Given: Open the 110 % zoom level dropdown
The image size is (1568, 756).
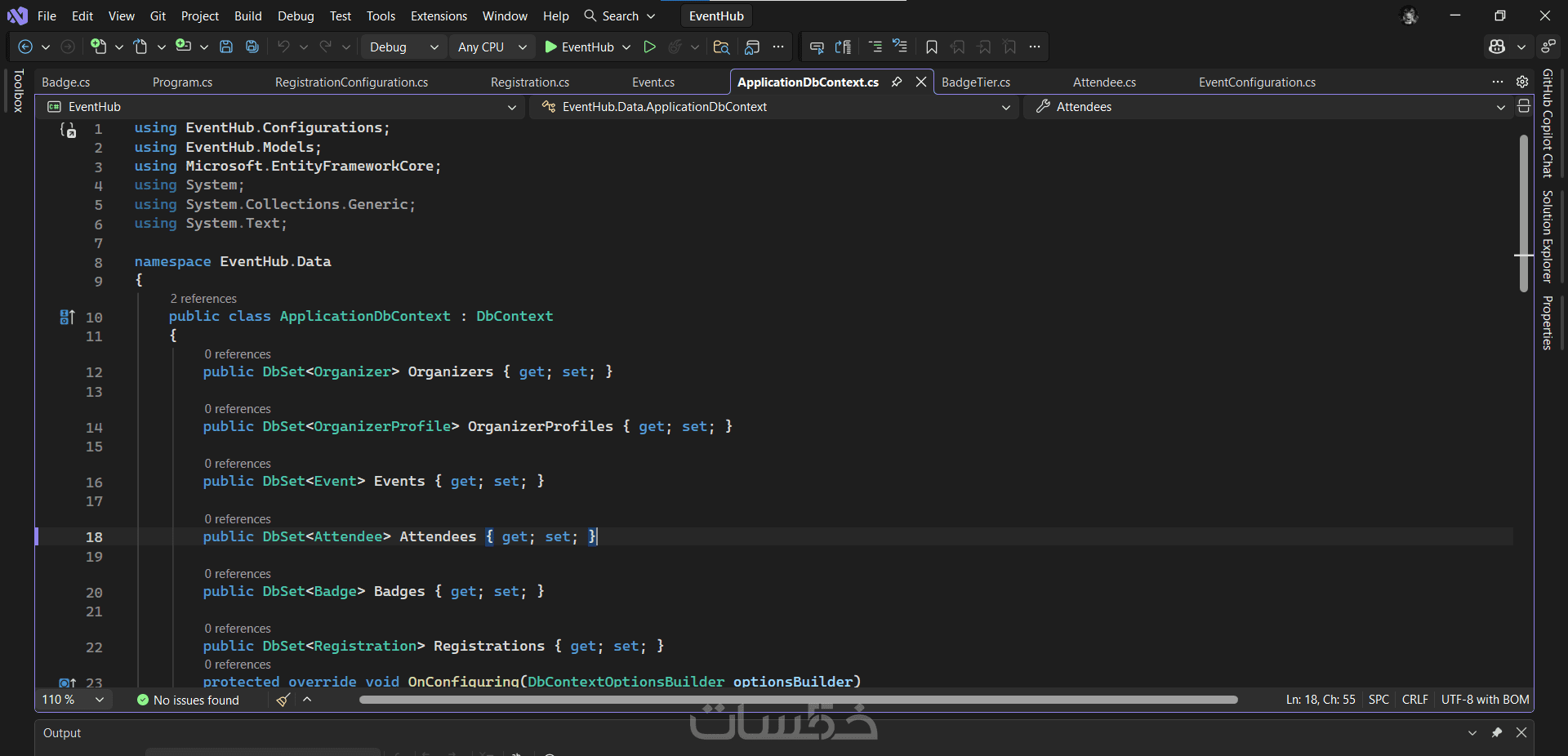Looking at the screenshot, I should click(73, 700).
